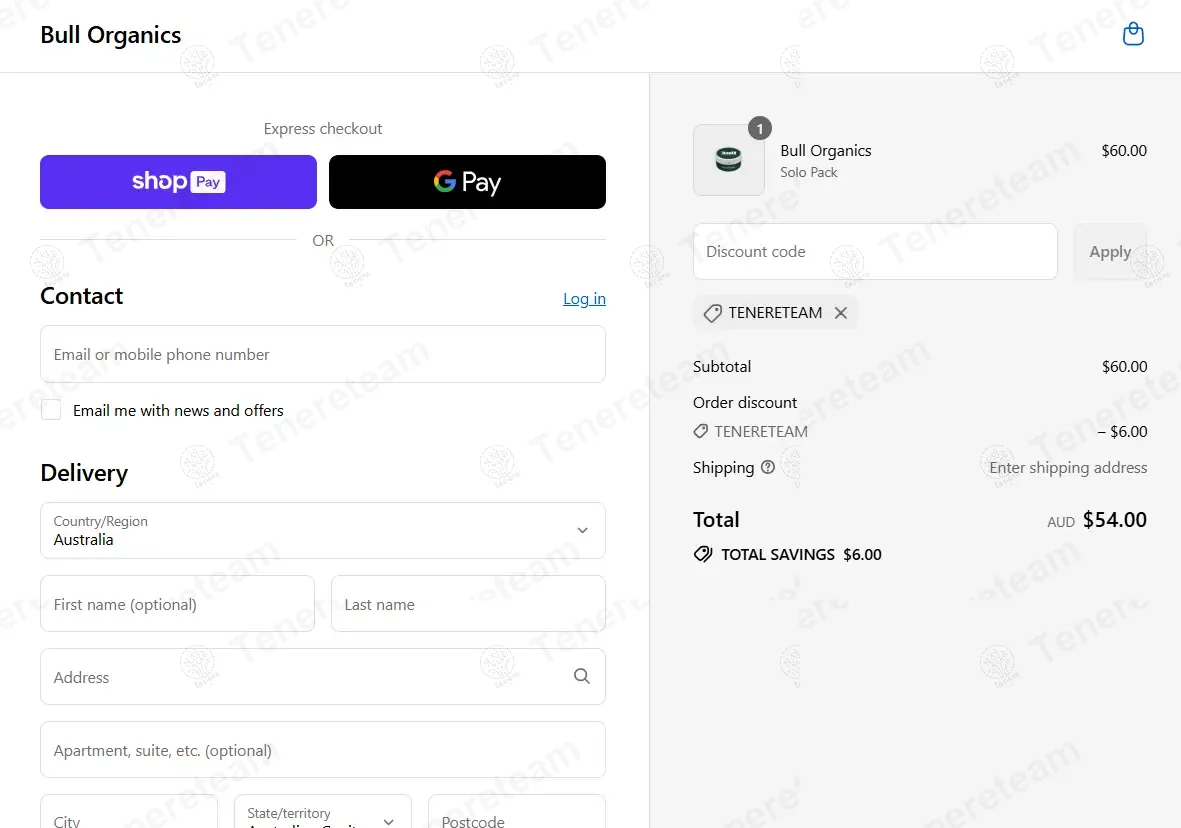The image size is (1181, 828).
Task: Click the Email or mobile phone number field
Action: coord(322,354)
